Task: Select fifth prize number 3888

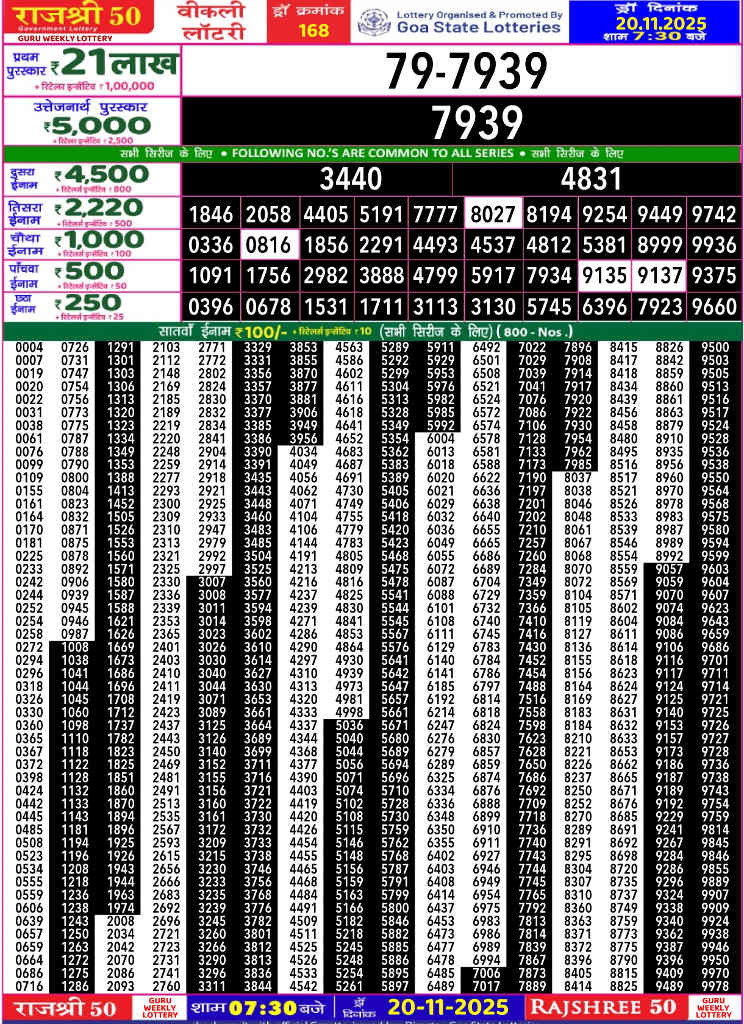Action: click(x=381, y=276)
